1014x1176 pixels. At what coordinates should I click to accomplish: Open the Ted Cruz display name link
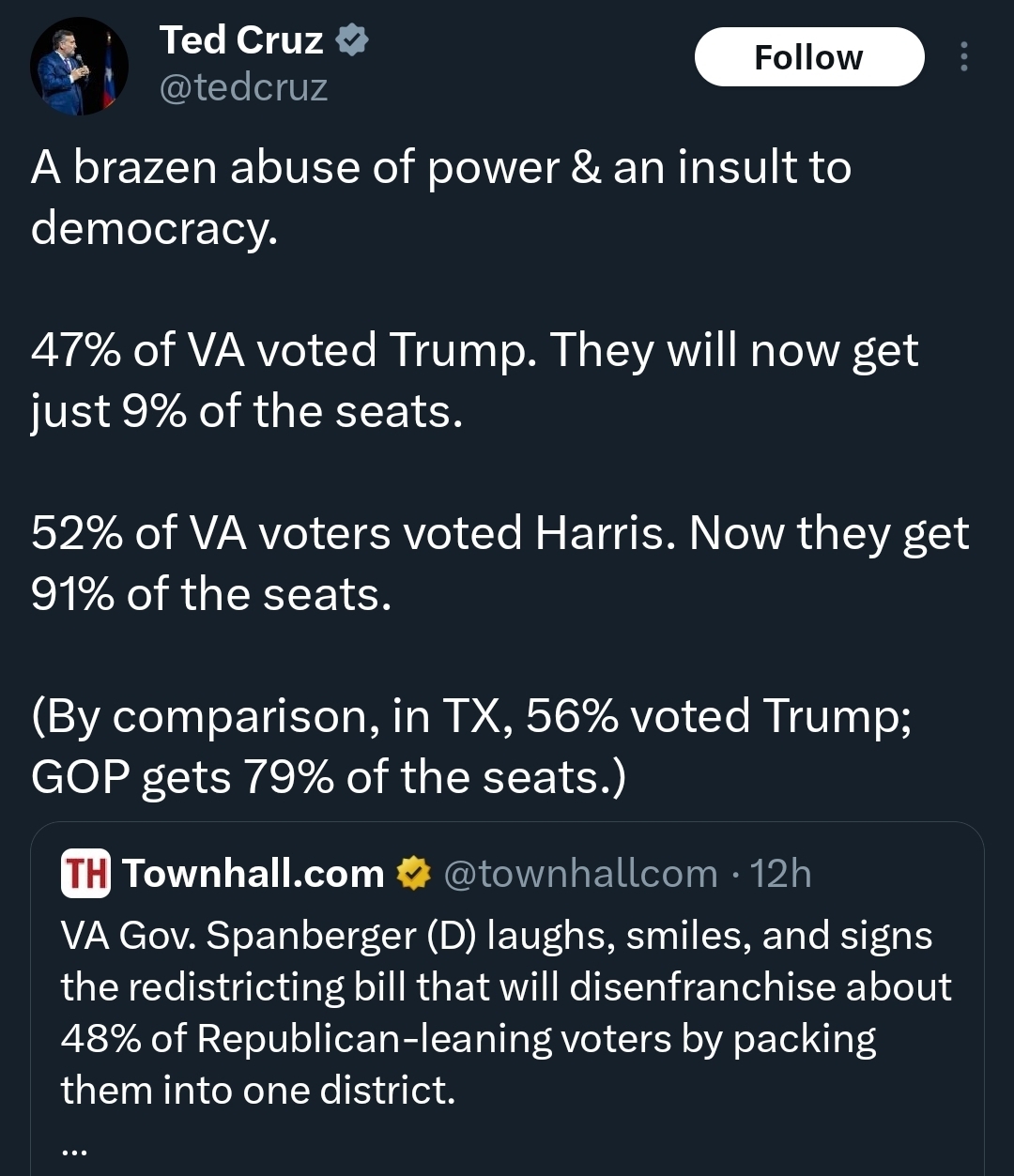pyautogui.click(x=241, y=40)
